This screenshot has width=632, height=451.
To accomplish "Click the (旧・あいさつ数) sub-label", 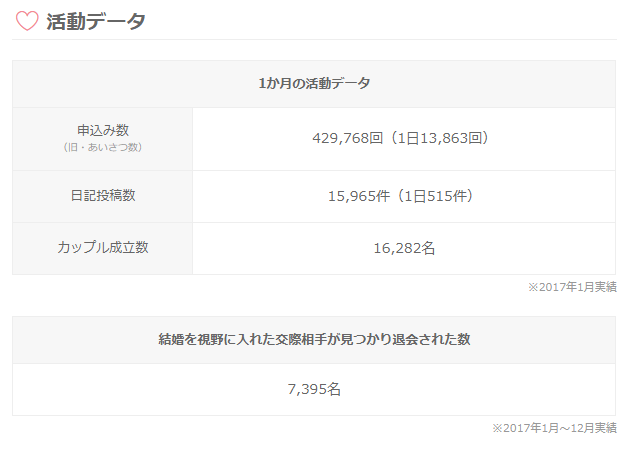I will tap(103, 148).
